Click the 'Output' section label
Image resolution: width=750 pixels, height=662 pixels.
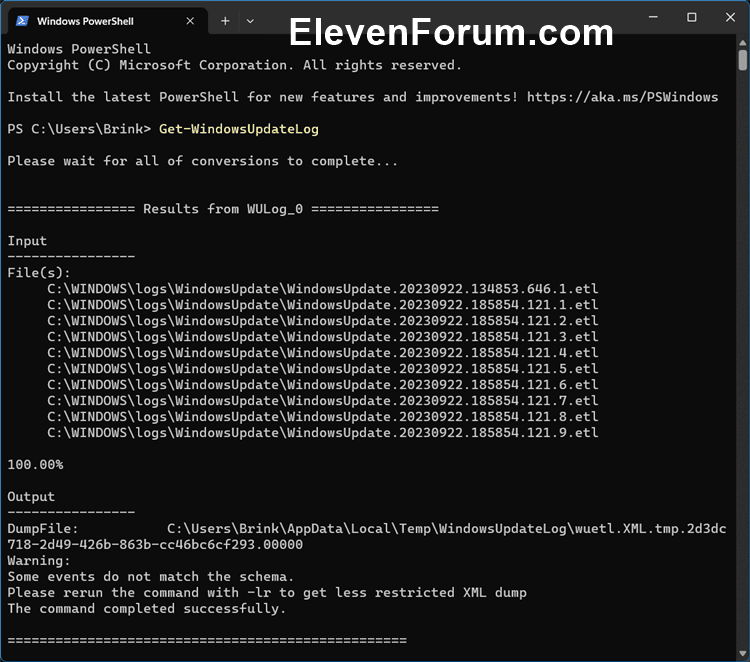coord(31,497)
